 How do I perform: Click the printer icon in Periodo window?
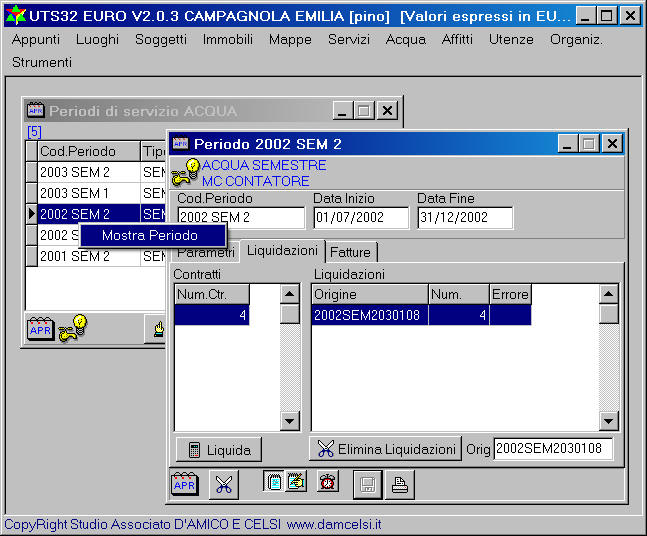[399, 484]
